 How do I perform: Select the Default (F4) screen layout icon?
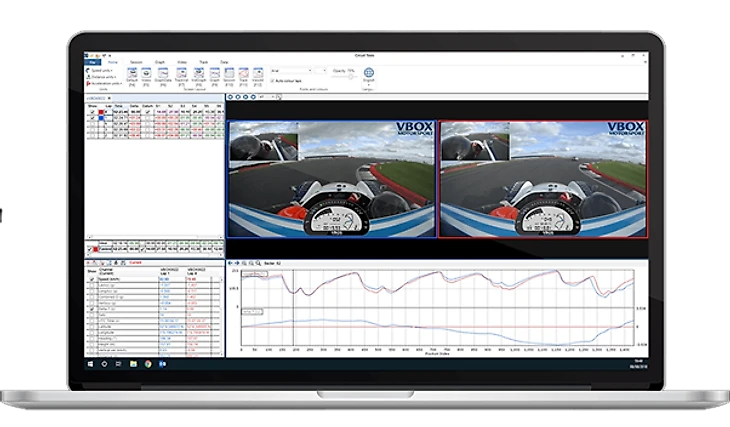[x=132, y=73]
